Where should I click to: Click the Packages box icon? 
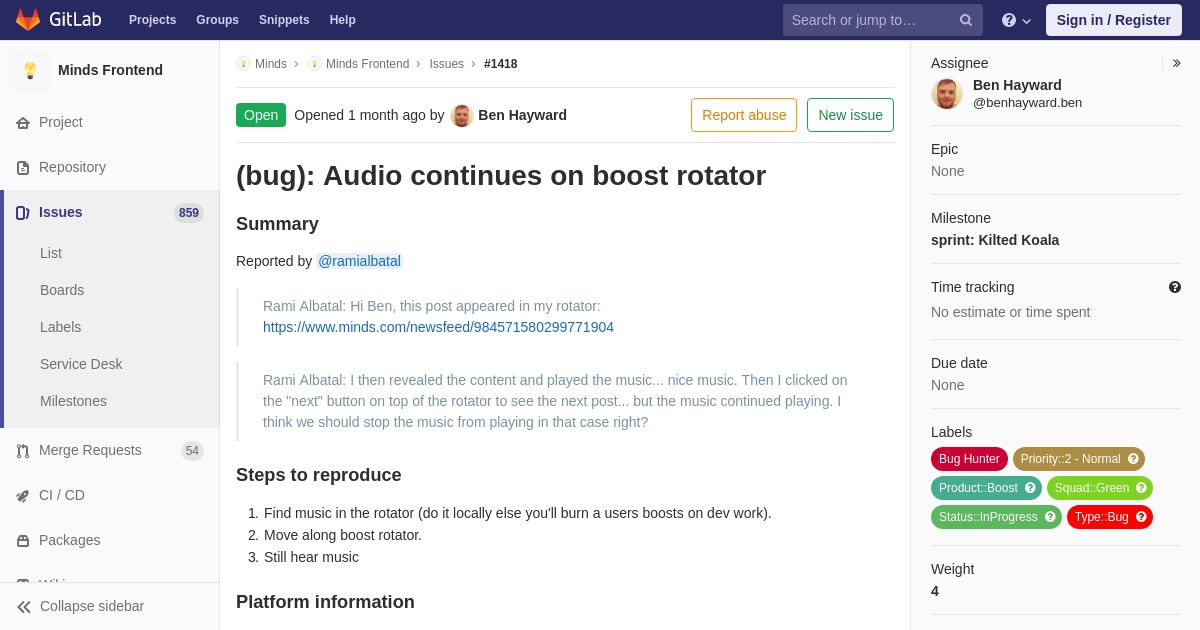pyautogui.click(x=23, y=541)
